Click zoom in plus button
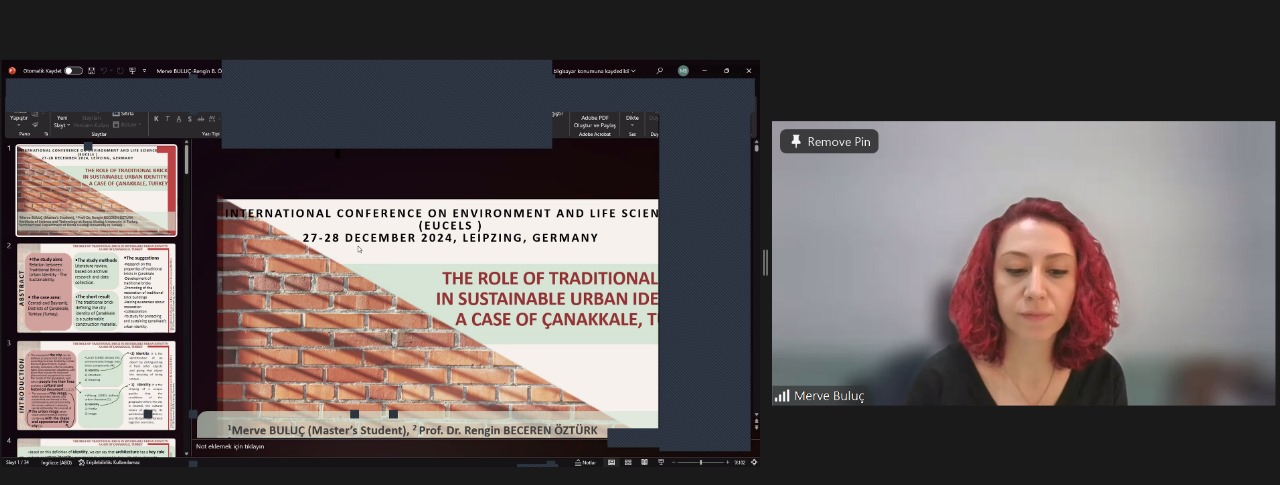Image resolution: width=1280 pixels, height=485 pixels. click(x=728, y=462)
